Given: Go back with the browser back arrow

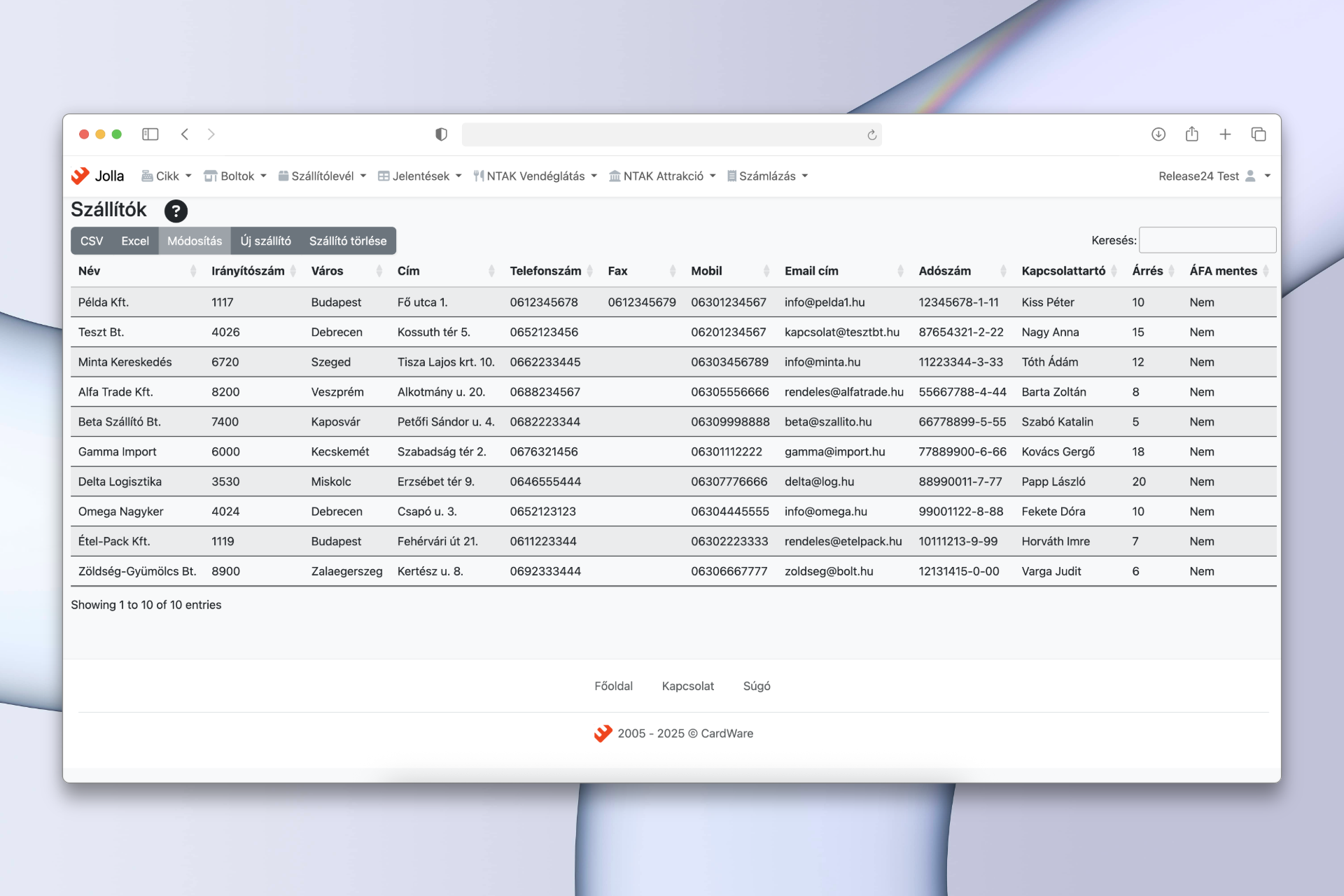Looking at the screenshot, I should pos(185,134).
